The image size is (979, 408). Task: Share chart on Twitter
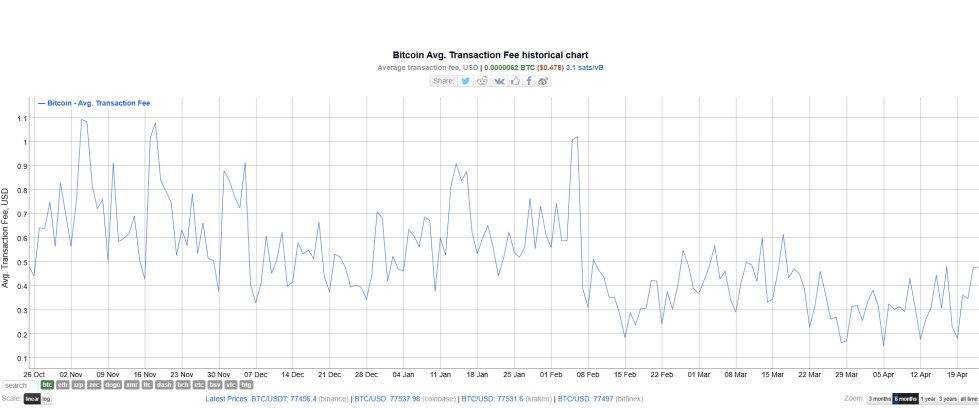[466, 80]
